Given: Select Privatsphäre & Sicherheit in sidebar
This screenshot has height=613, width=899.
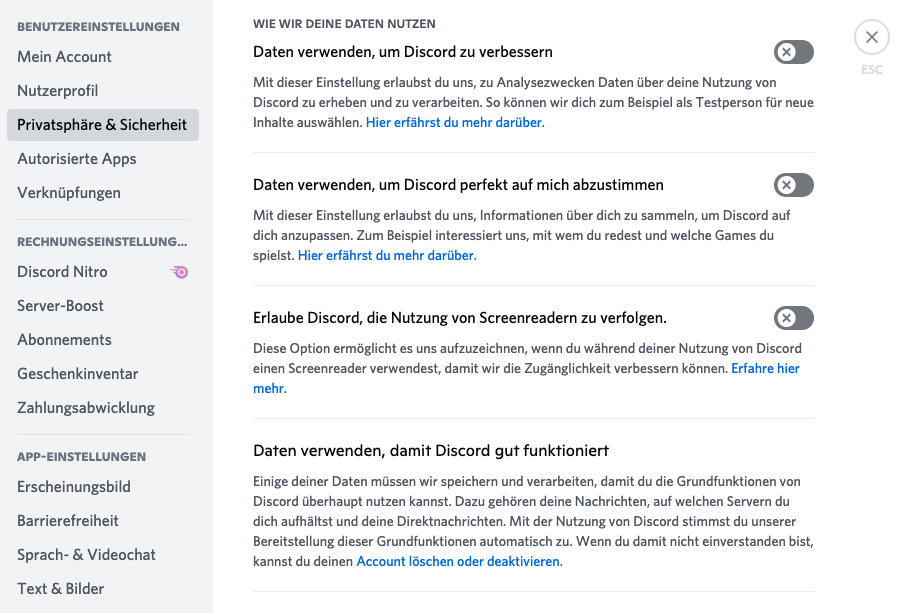Looking at the screenshot, I should 102,125.
